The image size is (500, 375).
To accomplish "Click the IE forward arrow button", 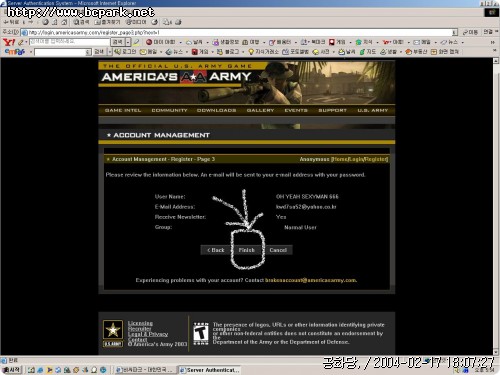I will [x=31, y=22].
